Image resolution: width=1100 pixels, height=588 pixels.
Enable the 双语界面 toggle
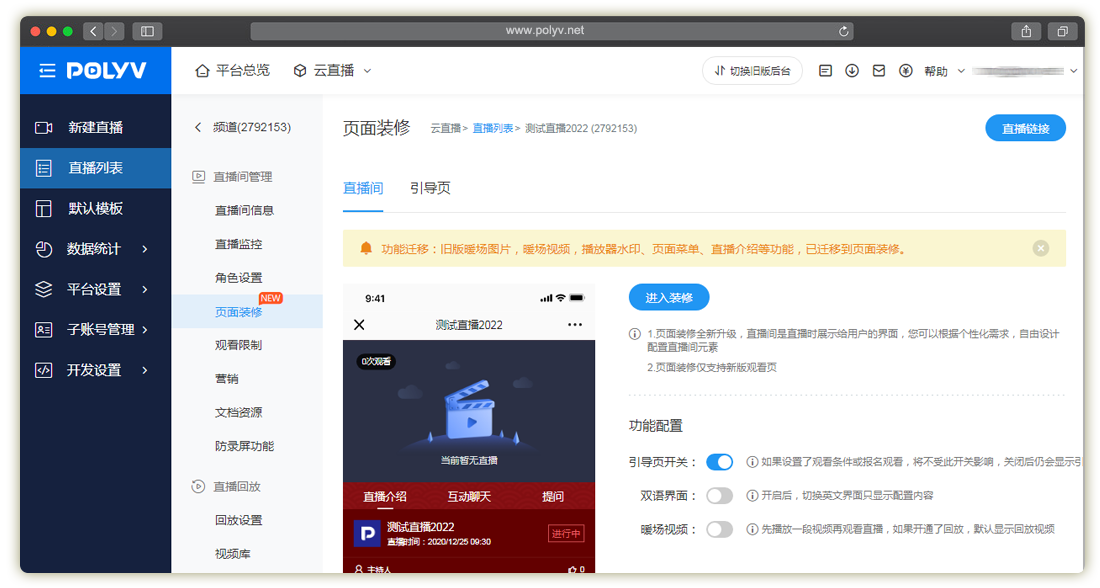coord(719,496)
